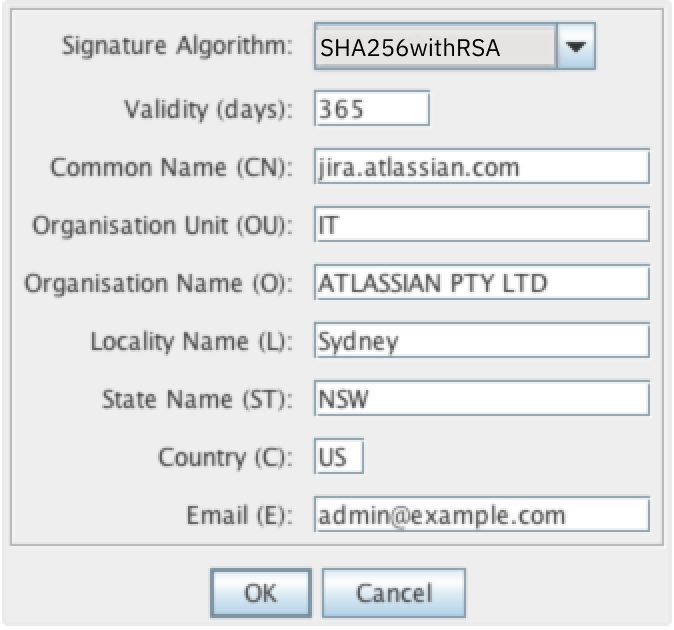This screenshot has width=674, height=630.
Task: Open the Signature Algorithm dropdown arrow
Action: (x=575, y=47)
